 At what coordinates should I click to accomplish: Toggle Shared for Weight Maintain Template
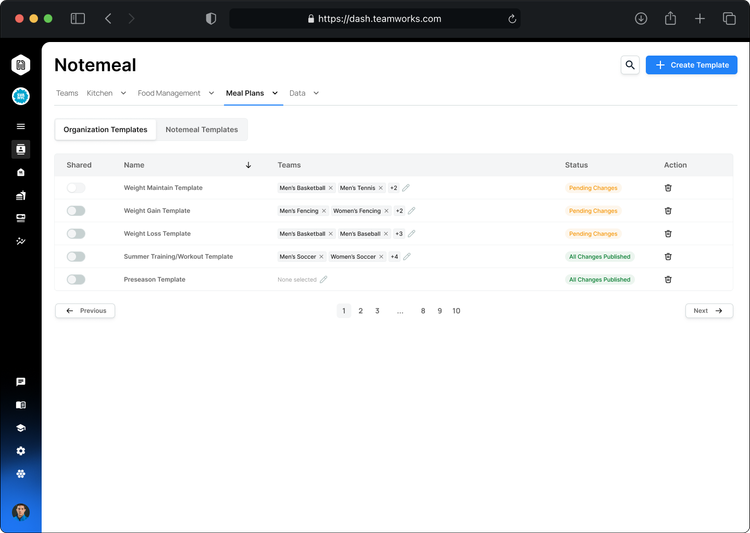coord(76,188)
